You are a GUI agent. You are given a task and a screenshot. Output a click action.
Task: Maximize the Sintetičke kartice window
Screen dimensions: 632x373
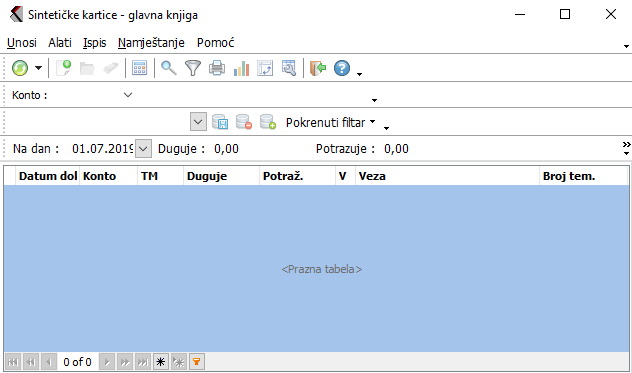(x=565, y=15)
